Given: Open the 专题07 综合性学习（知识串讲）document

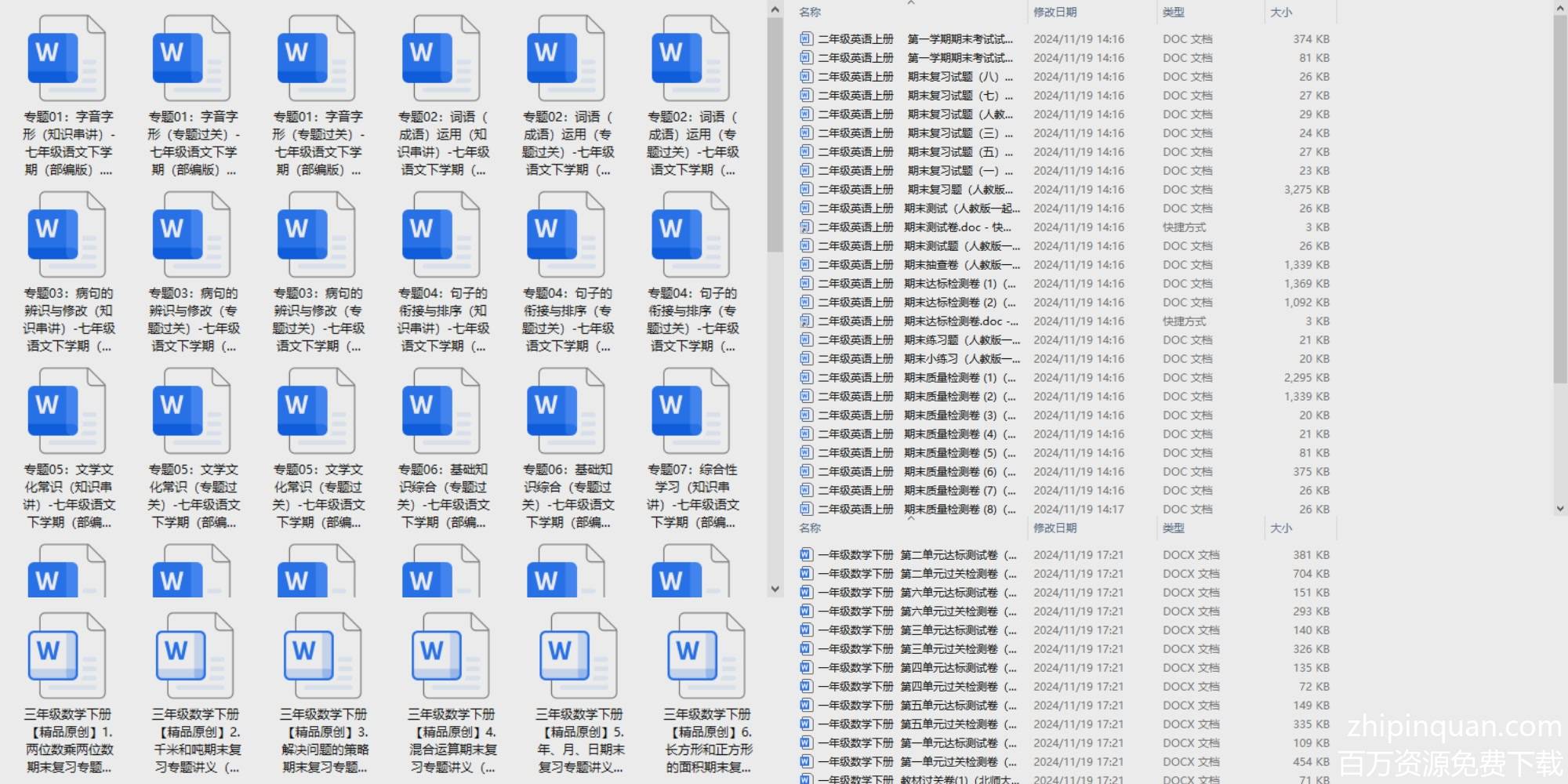Looking at the screenshot, I should (690, 412).
